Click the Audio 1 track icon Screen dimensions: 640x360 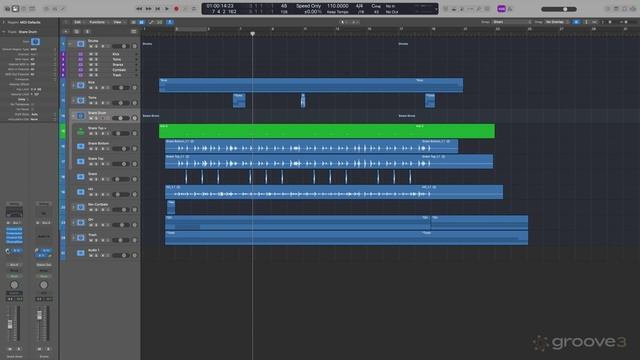81,253
